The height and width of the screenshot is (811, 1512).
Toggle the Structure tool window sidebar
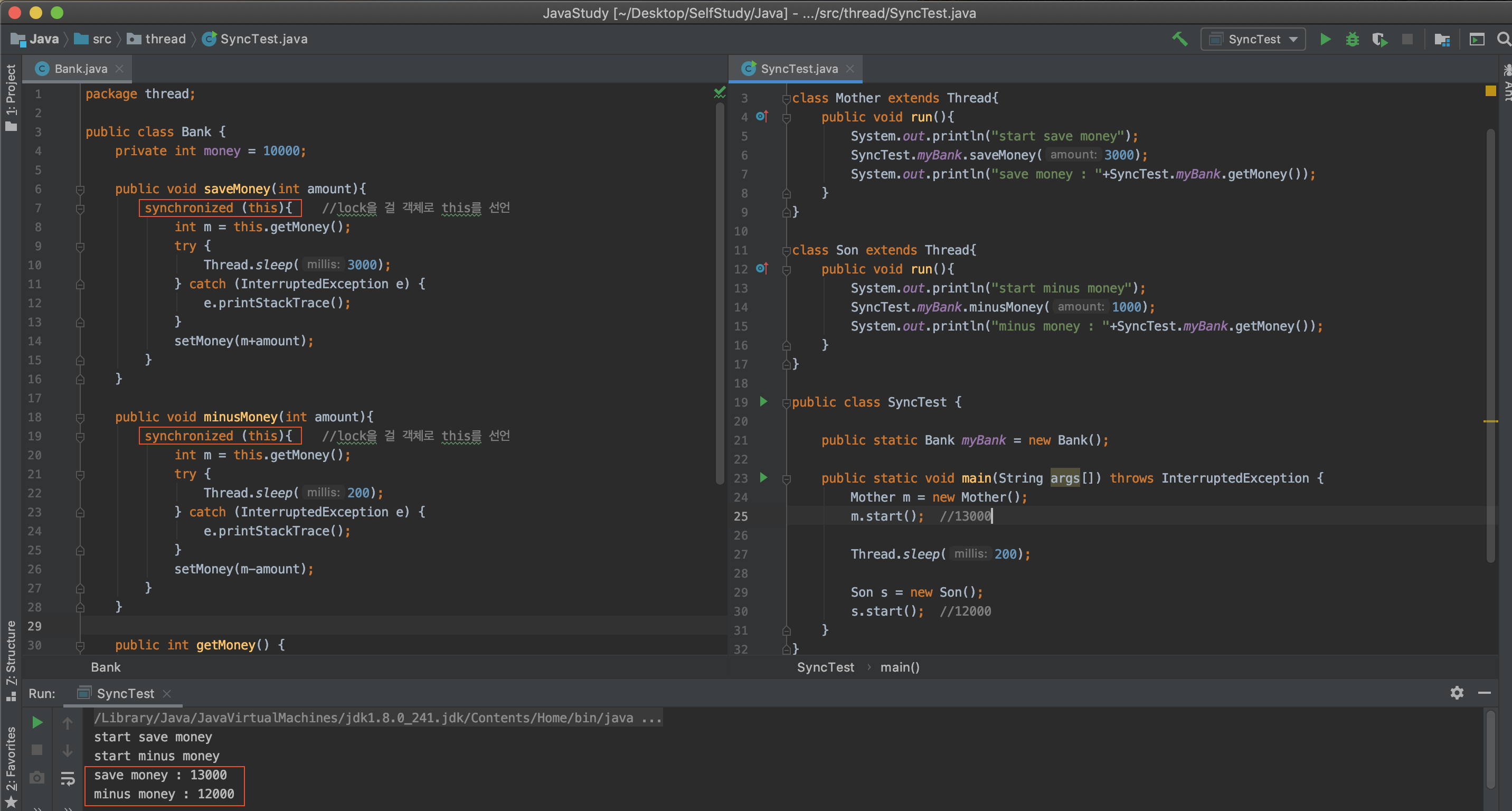(11, 660)
